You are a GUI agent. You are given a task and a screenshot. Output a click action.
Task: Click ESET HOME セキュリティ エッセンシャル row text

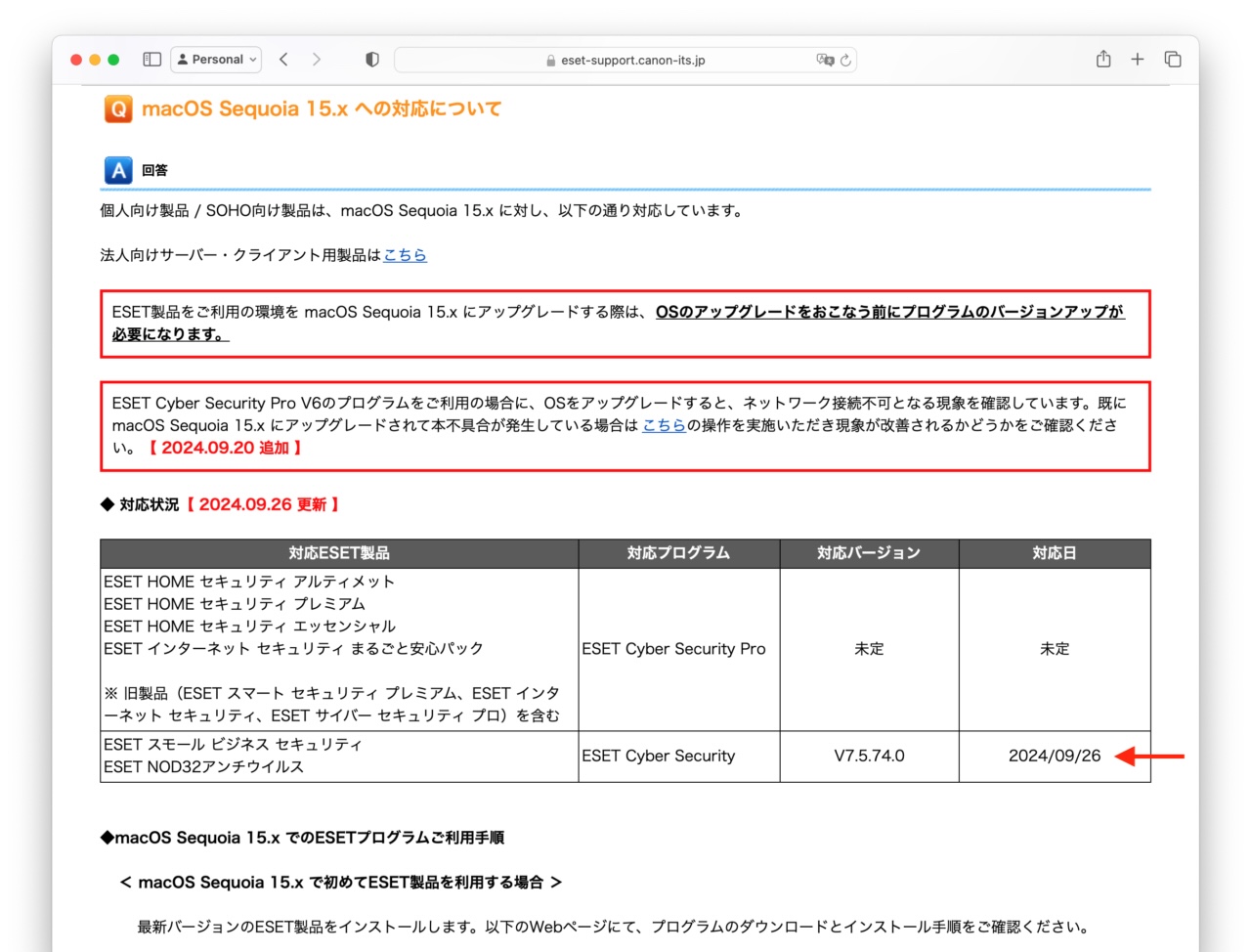coord(250,627)
